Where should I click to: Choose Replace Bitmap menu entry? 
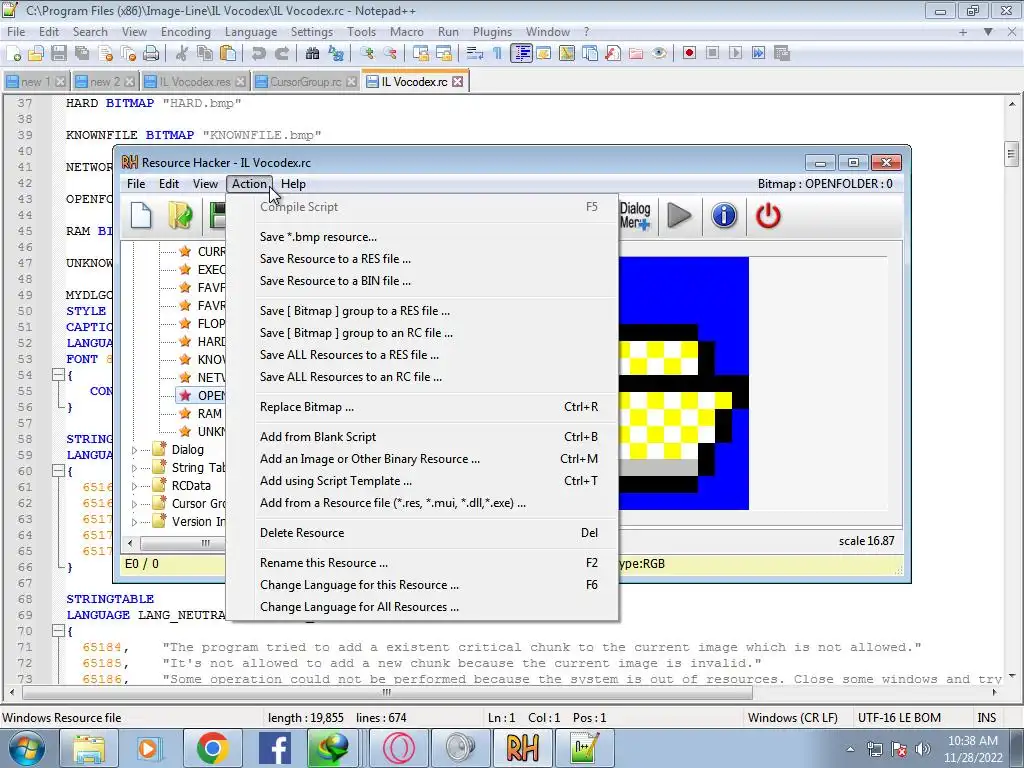click(x=423, y=407)
